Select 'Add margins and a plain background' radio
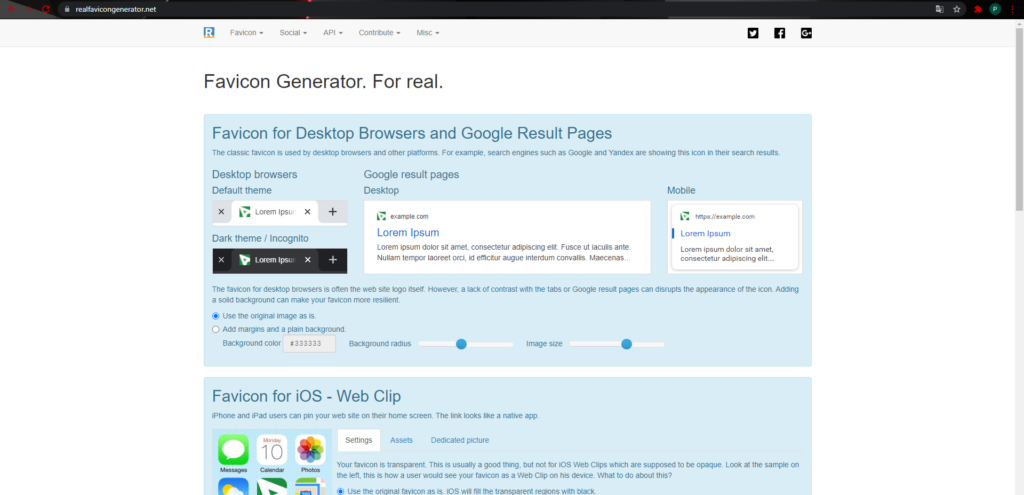The width and height of the screenshot is (1024, 495). (x=216, y=329)
